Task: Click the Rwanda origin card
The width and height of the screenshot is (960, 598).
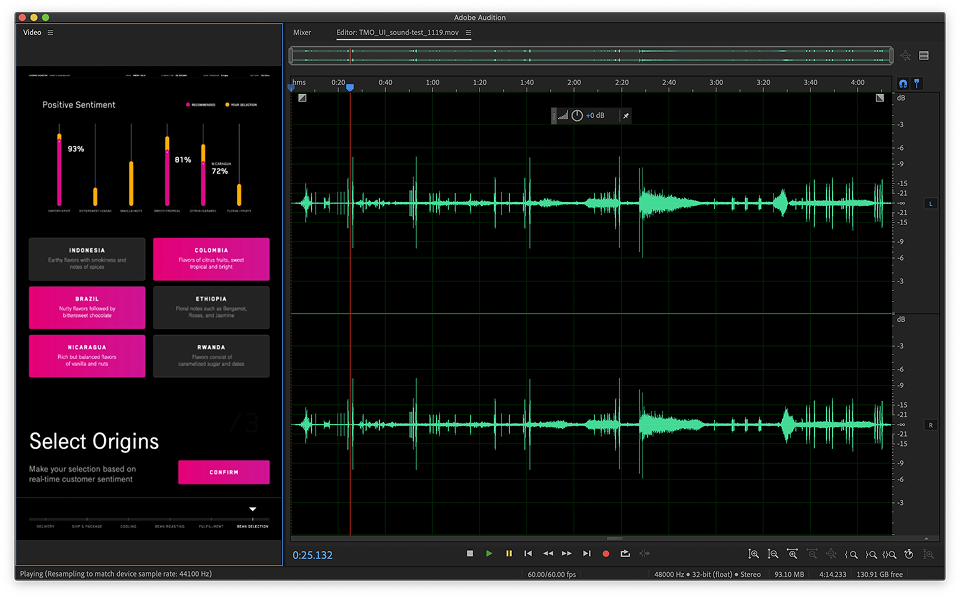Action: click(211, 356)
